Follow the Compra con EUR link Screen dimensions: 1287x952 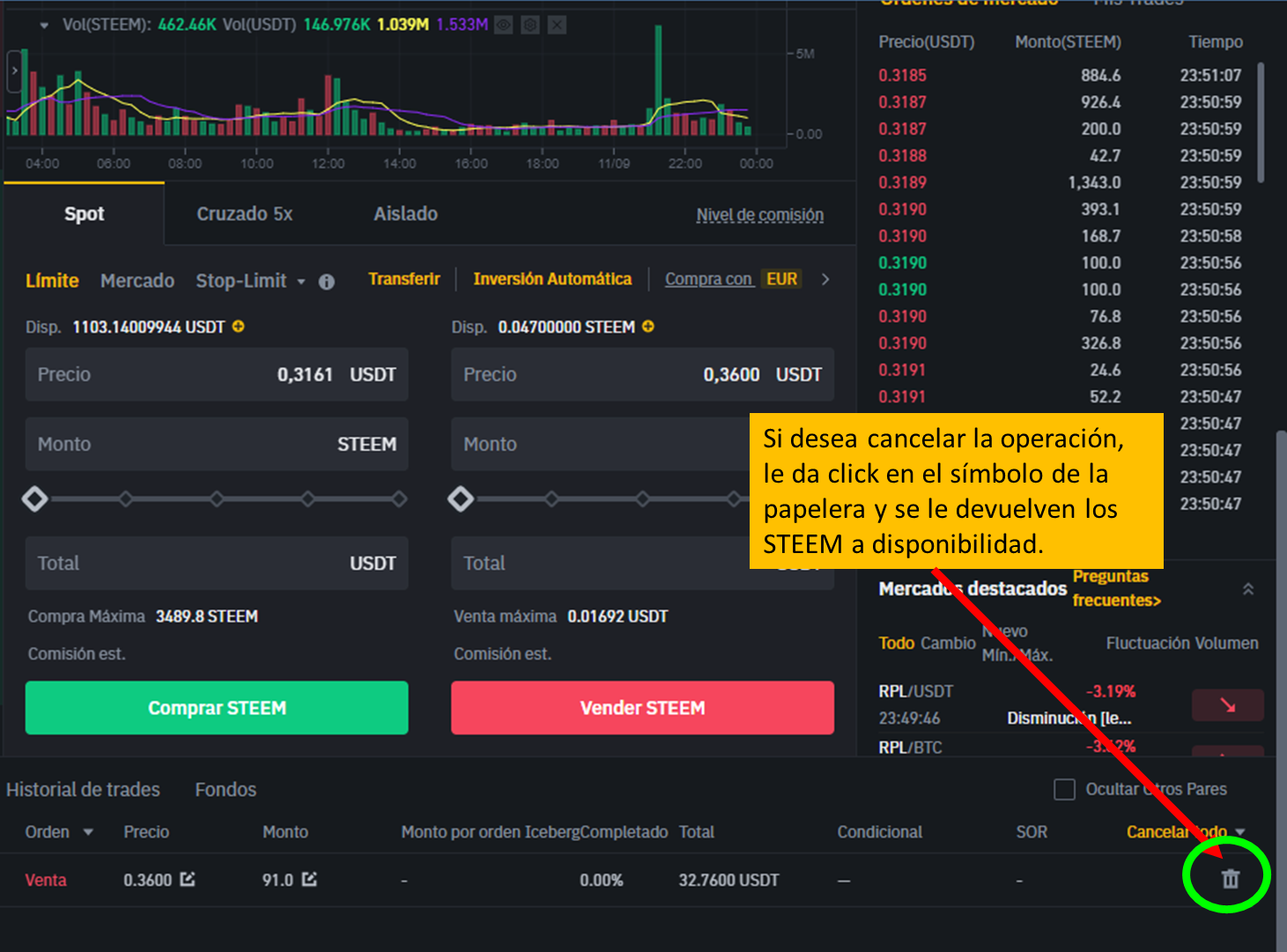[732, 279]
